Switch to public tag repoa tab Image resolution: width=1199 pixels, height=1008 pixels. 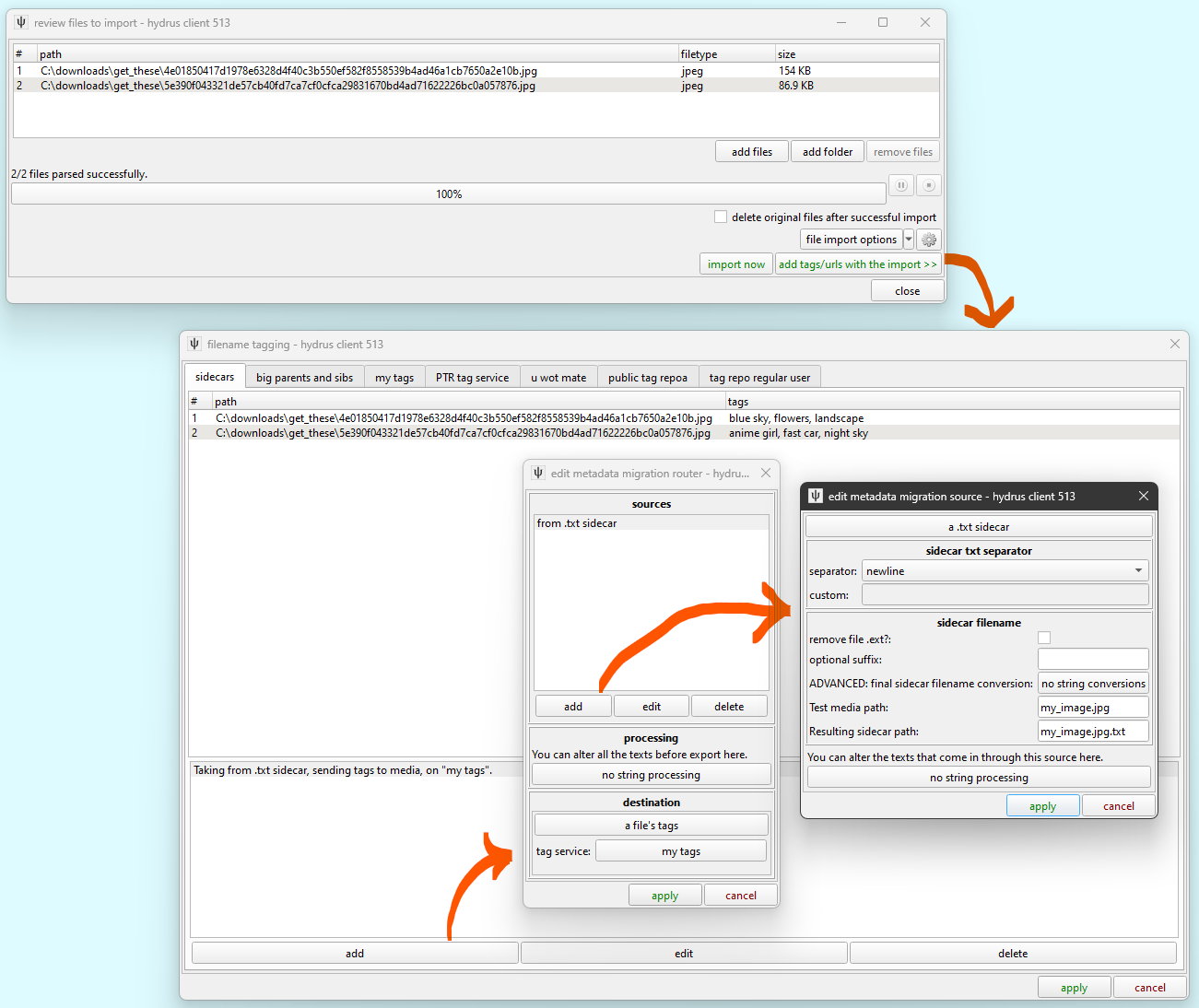[648, 378]
